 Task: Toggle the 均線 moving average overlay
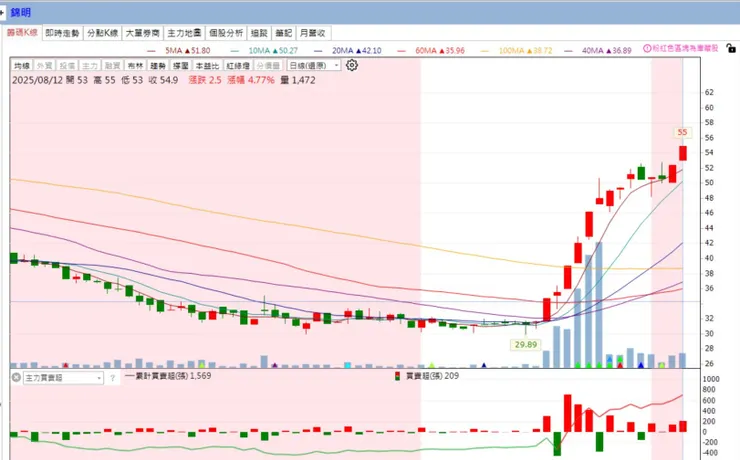22,66
